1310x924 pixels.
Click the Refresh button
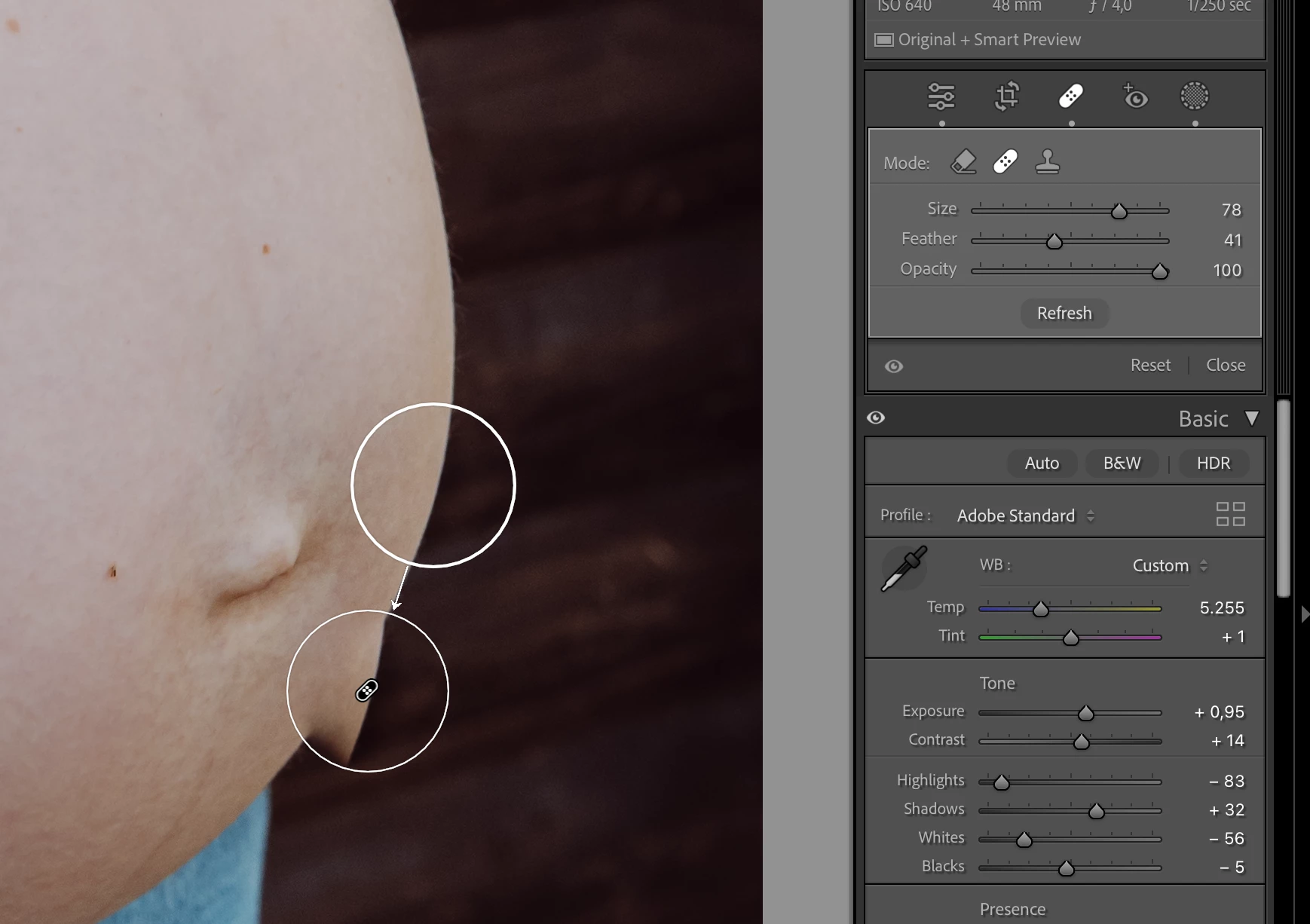pos(1064,314)
